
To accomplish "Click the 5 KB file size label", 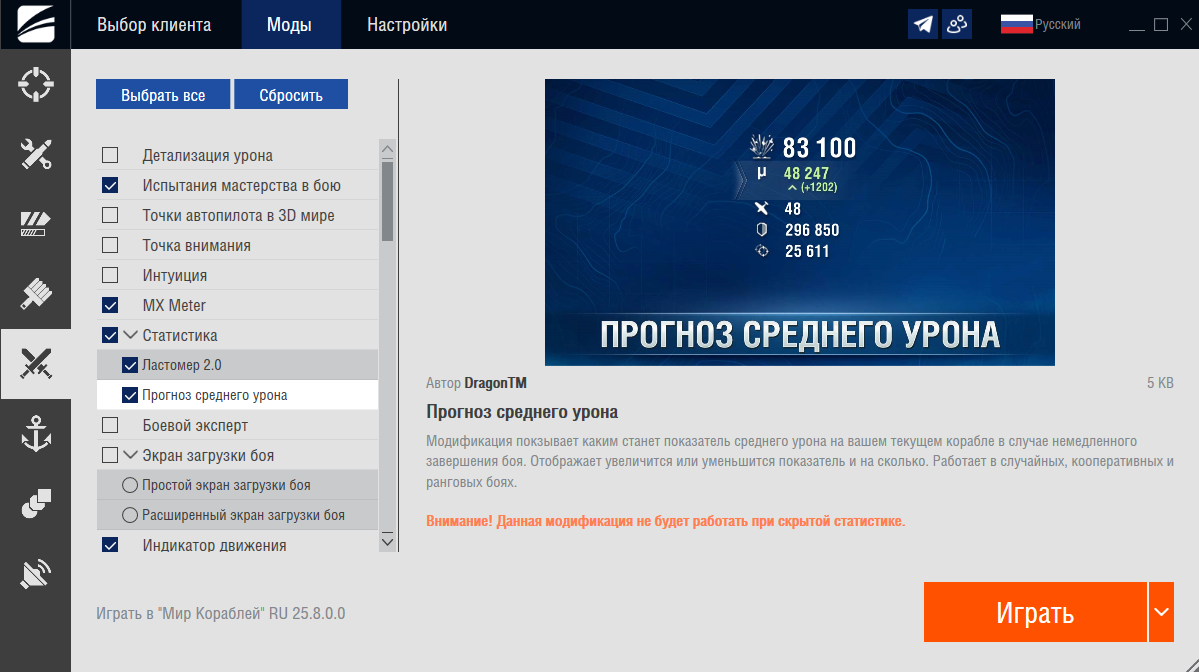I will 1160,383.
